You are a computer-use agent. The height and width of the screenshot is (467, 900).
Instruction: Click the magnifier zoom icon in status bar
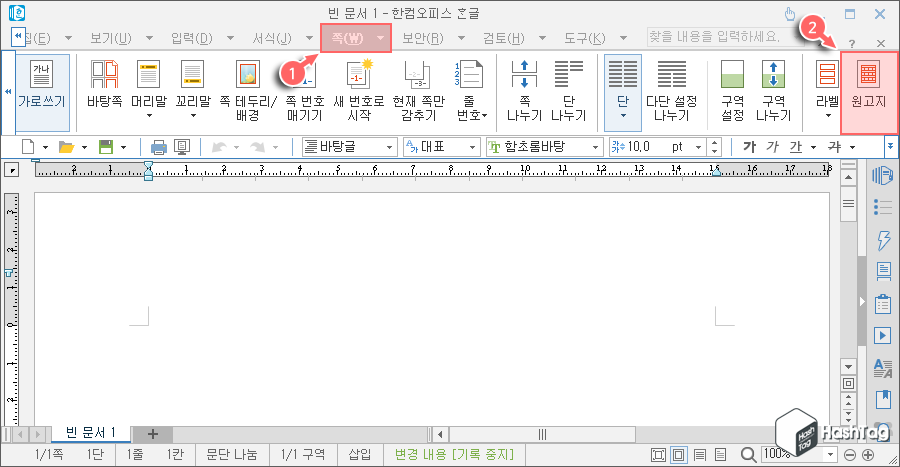(x=747, y=455)
